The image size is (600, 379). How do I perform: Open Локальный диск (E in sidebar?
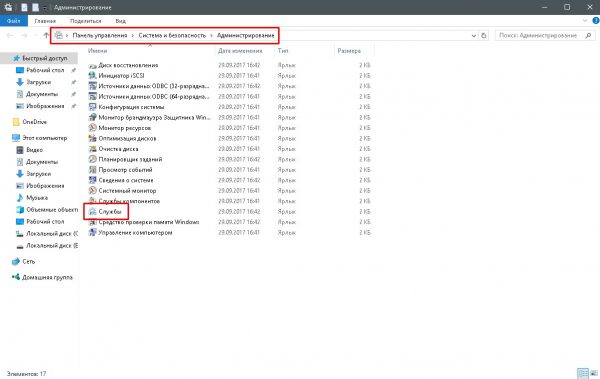tap(47, 245)
